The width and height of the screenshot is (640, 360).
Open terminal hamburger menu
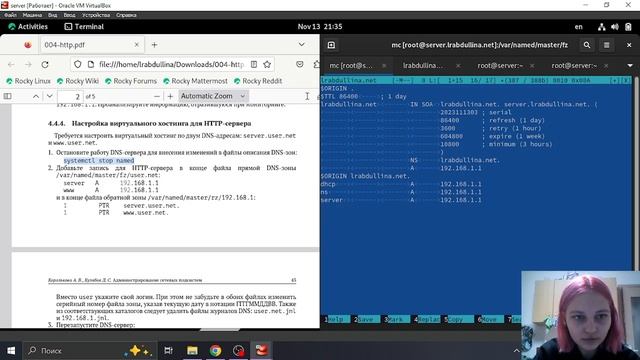607,45
